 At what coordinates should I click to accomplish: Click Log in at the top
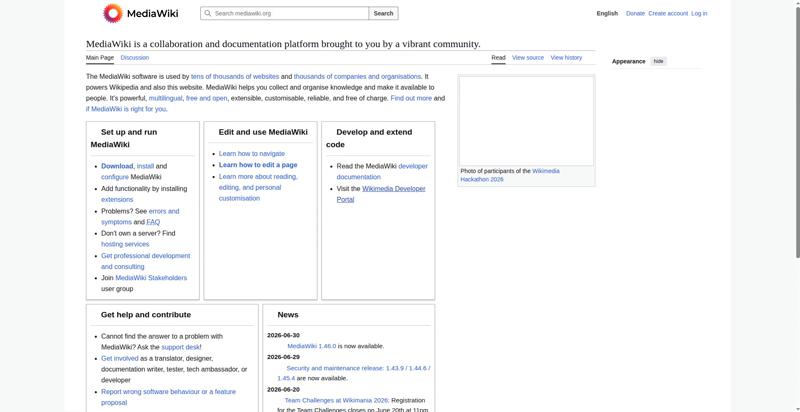point(699,14)
